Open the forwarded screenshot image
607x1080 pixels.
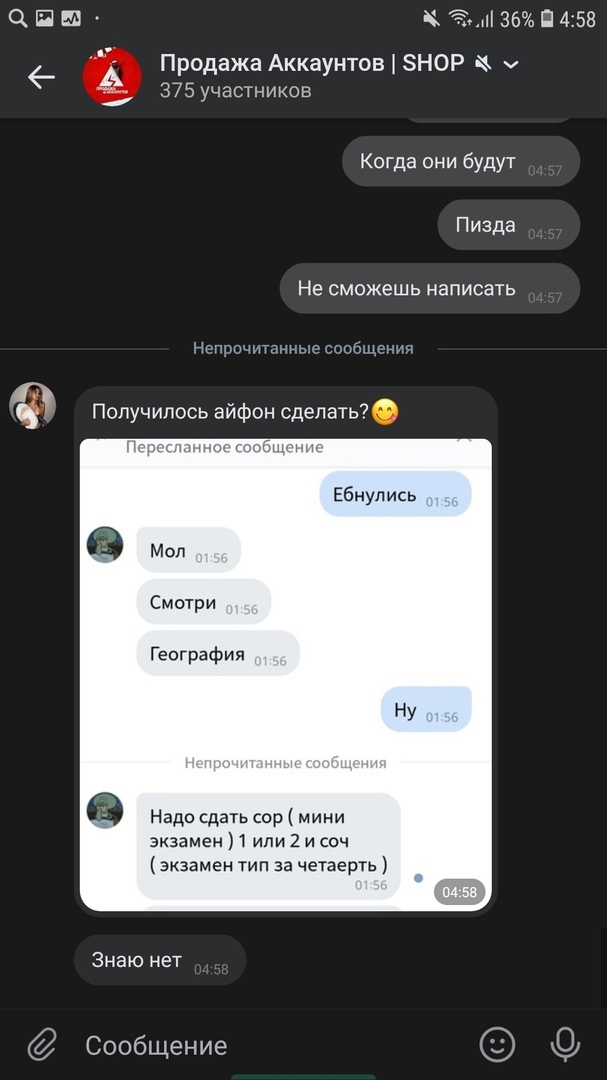coord(285,674)
